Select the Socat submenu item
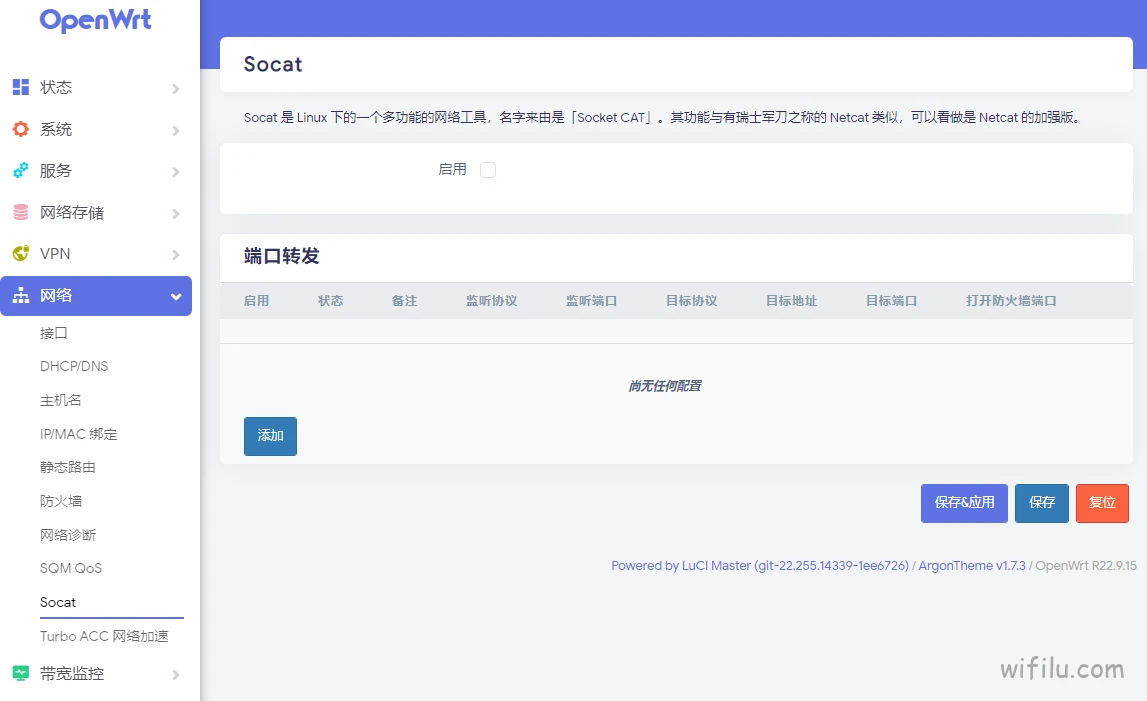This screenshot has width=1147, height=701. (58, 602)
